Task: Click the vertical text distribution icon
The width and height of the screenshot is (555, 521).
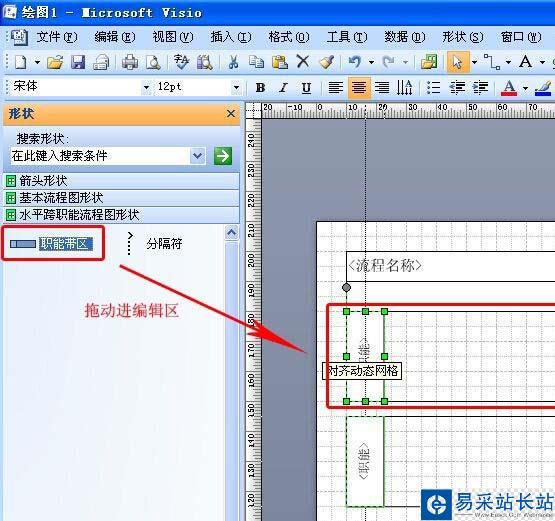Action: 405,87
